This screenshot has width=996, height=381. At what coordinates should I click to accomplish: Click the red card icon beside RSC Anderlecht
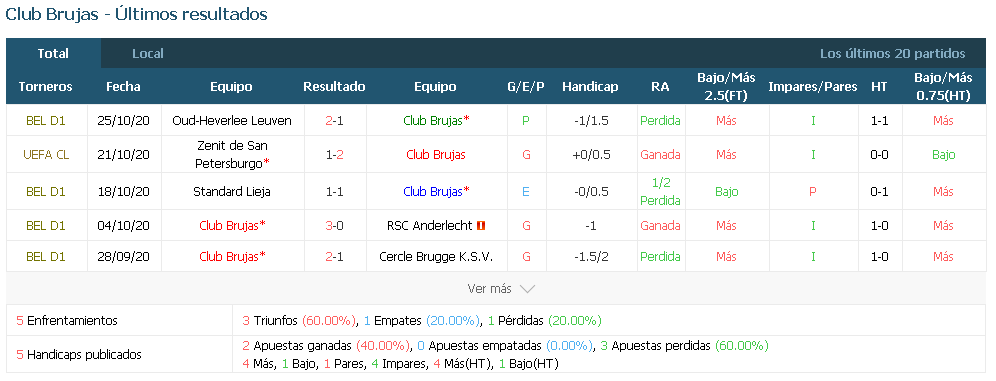point(481,225)
